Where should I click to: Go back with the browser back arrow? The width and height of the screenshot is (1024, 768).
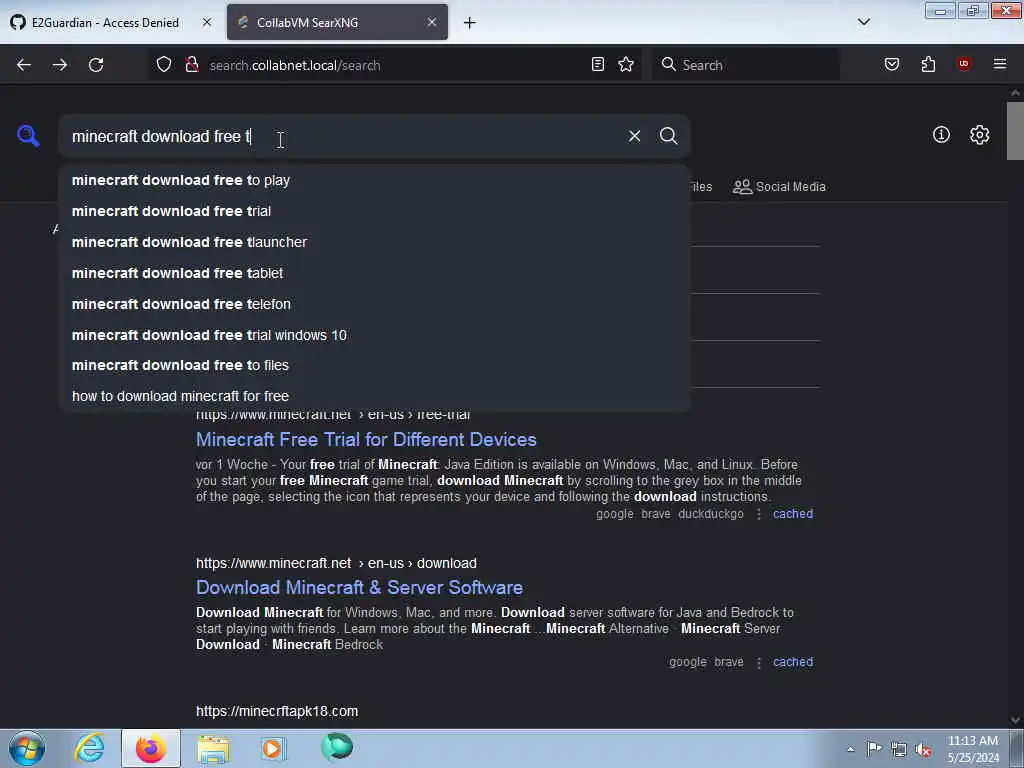pos(24,65)
